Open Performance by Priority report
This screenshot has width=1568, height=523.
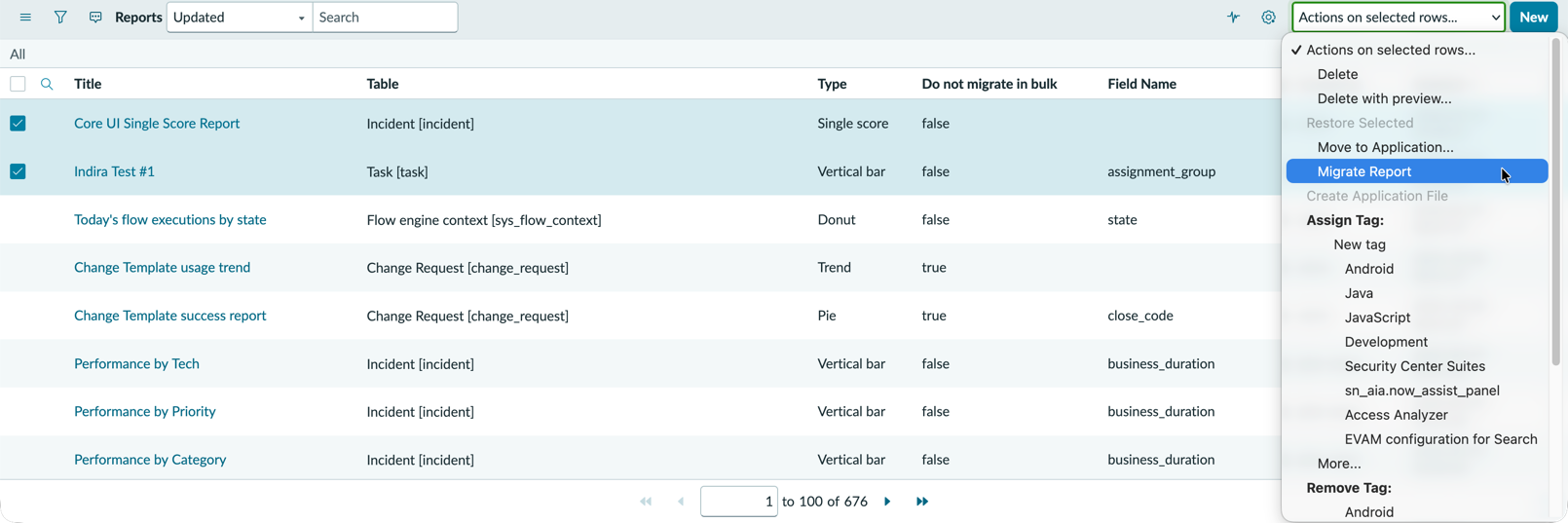144,412
